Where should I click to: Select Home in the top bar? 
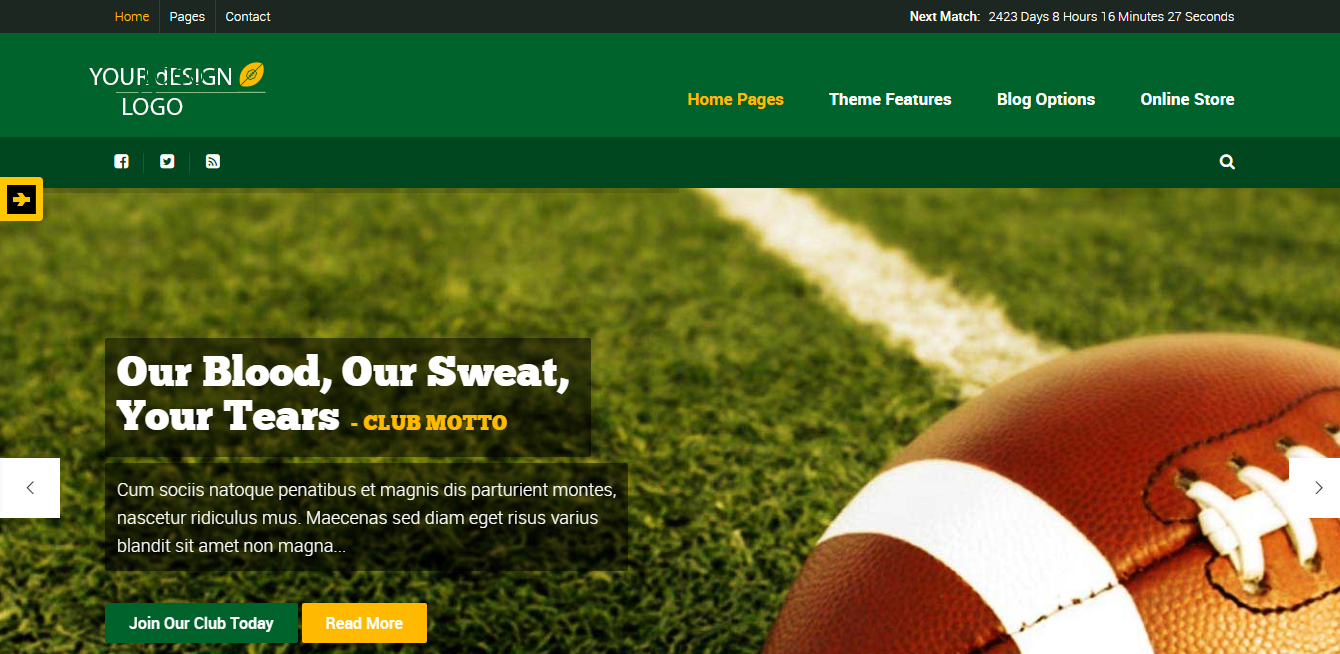click(132, 16)
